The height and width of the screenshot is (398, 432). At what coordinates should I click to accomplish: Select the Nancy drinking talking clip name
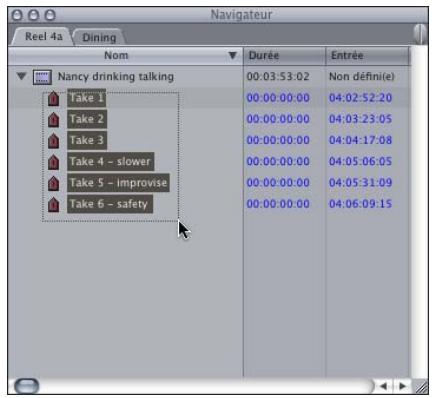point(116,77)
